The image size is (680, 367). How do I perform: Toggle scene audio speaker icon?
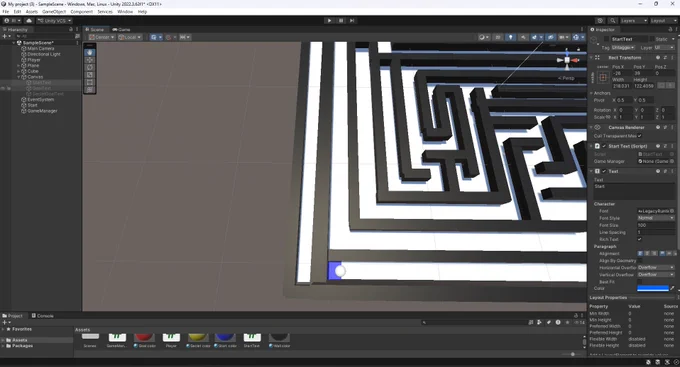click(523, 37)
